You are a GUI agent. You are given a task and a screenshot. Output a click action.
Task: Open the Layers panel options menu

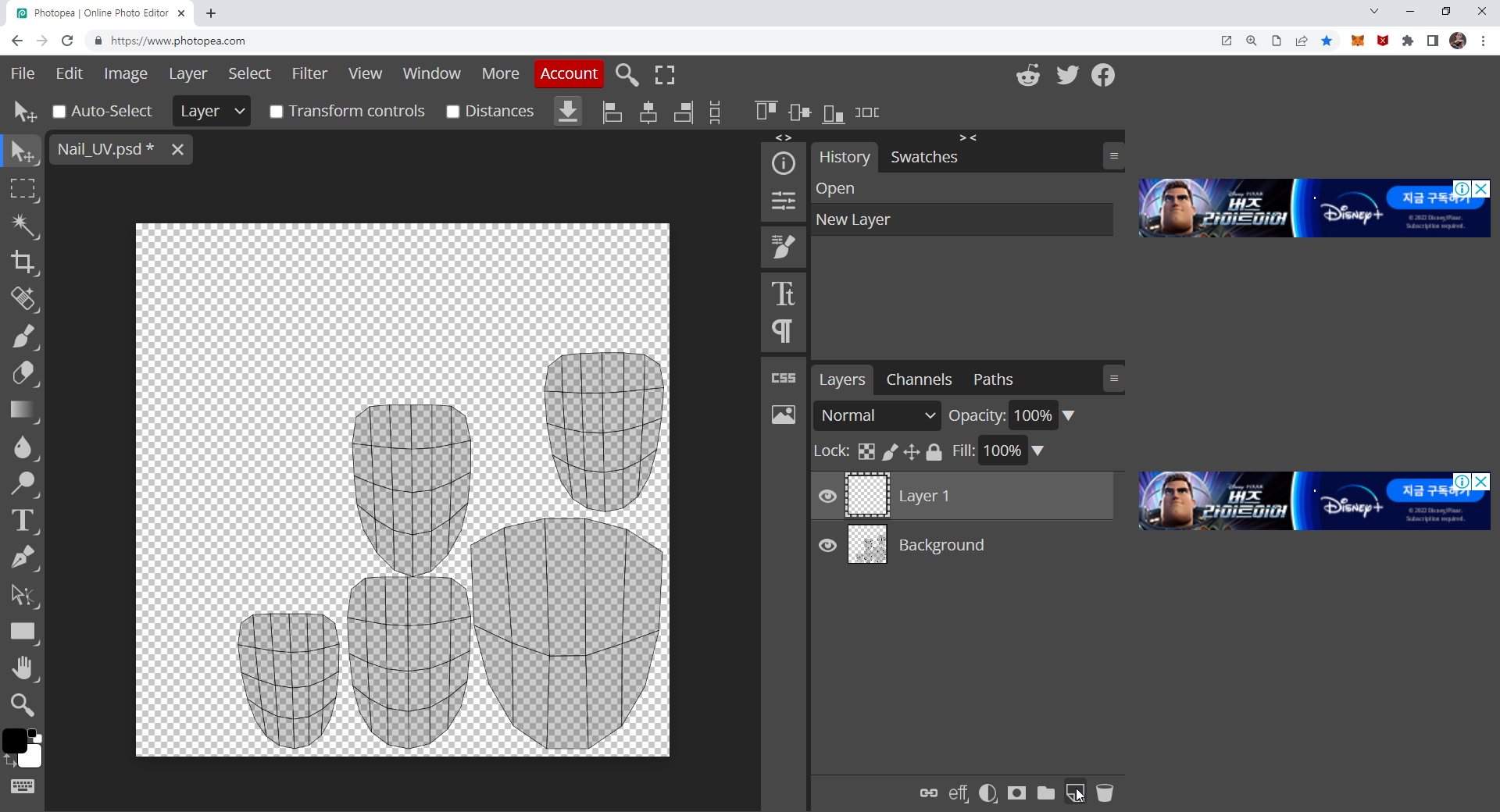pyautogui.click(x=1114, y=379)
